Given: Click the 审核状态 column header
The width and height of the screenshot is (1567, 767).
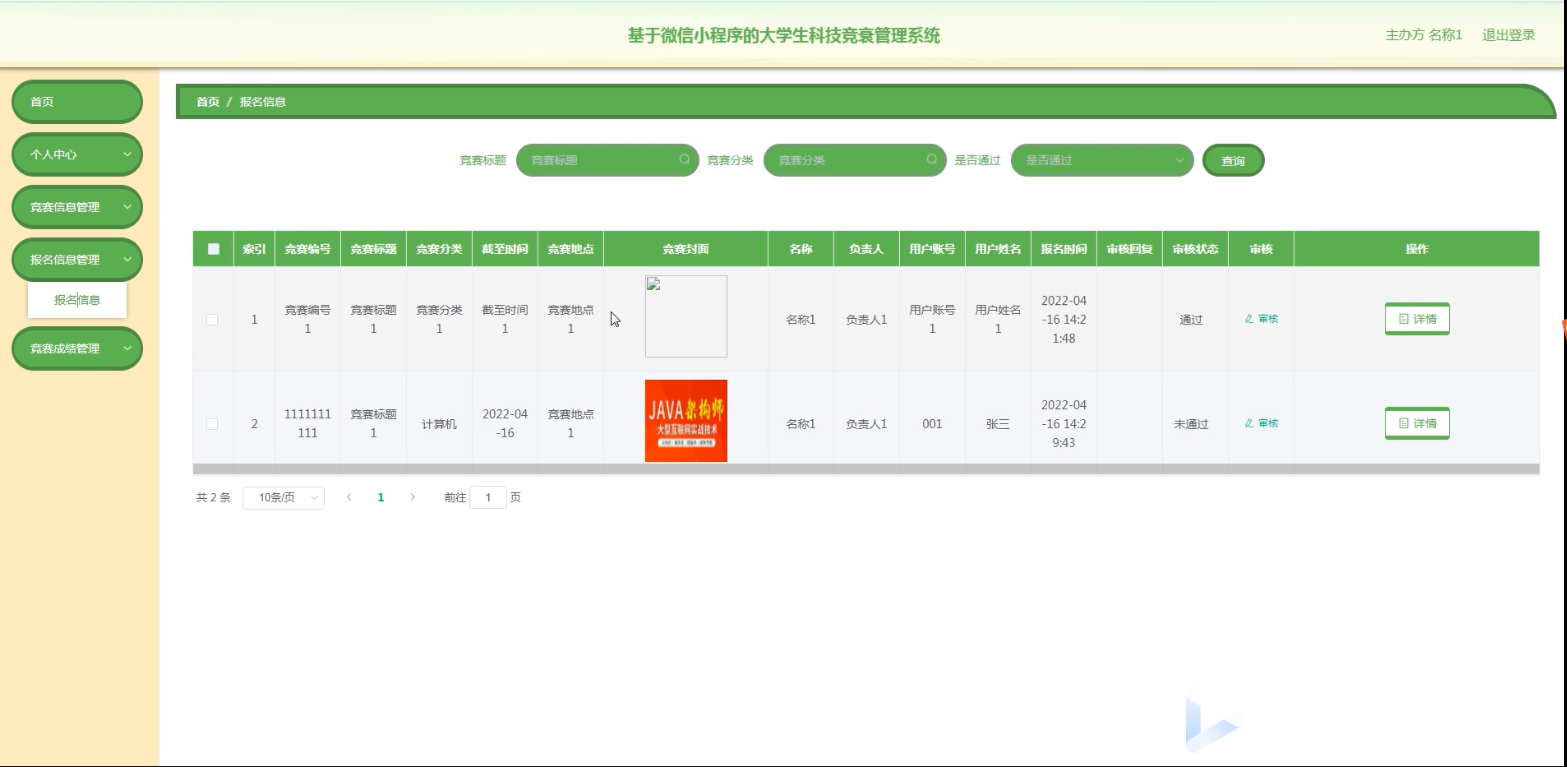Looking at the screenshot, I should click(1195, 249).
